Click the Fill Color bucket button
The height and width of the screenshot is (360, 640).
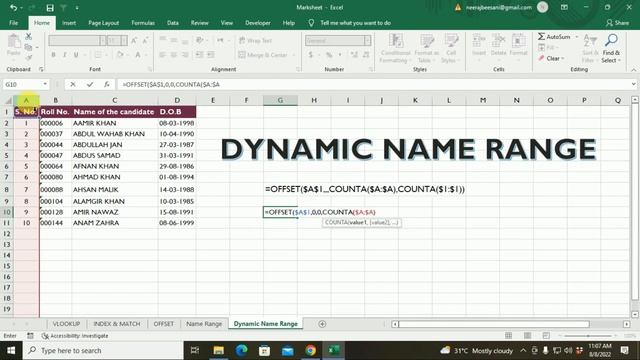tap(120, 55)
